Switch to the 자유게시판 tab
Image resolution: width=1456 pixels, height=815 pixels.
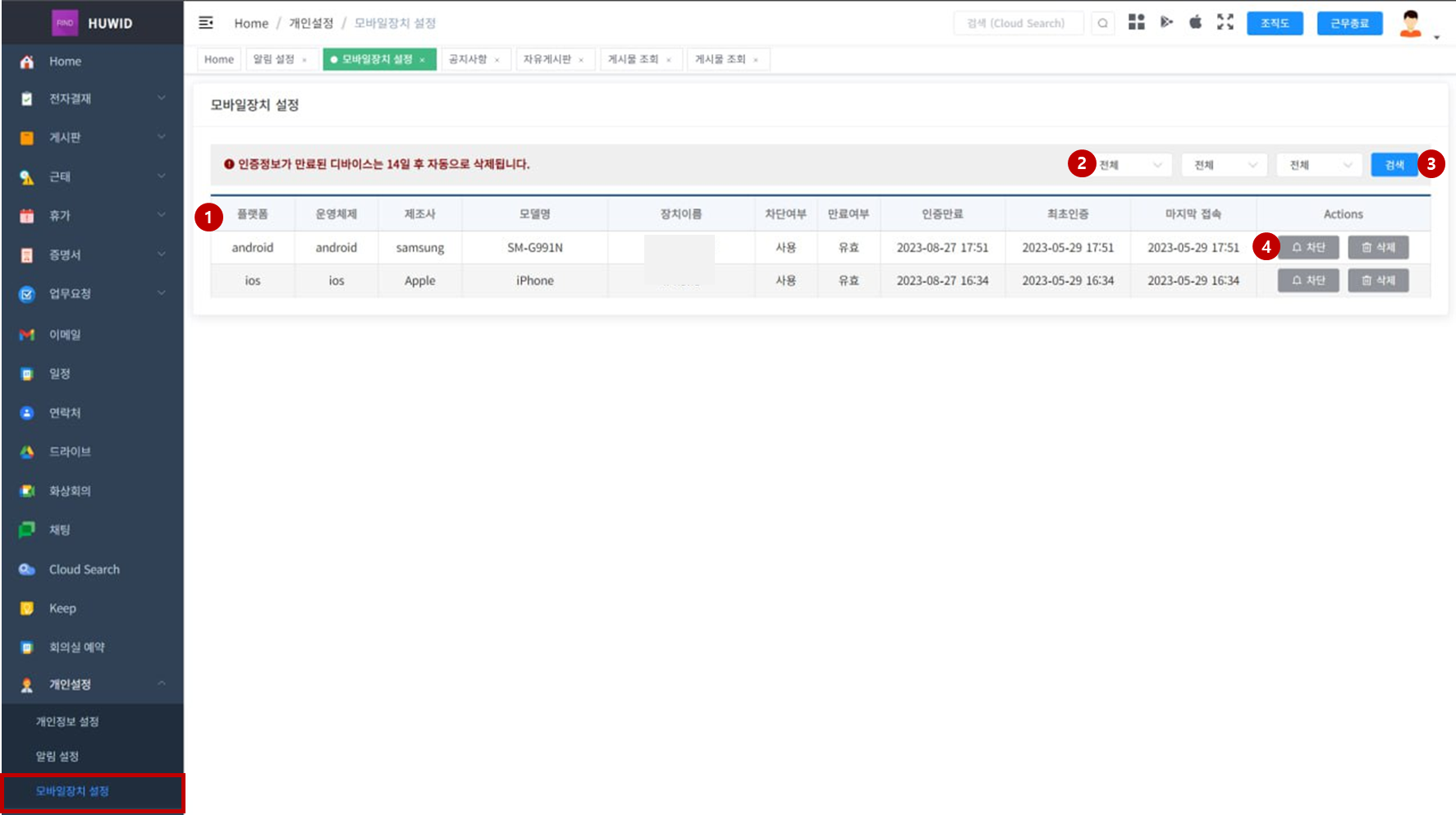pyautogui.click(x=547, y=59)
